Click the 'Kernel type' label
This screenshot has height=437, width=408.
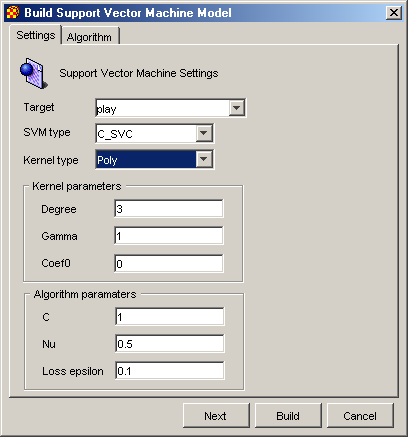point(51,160)
